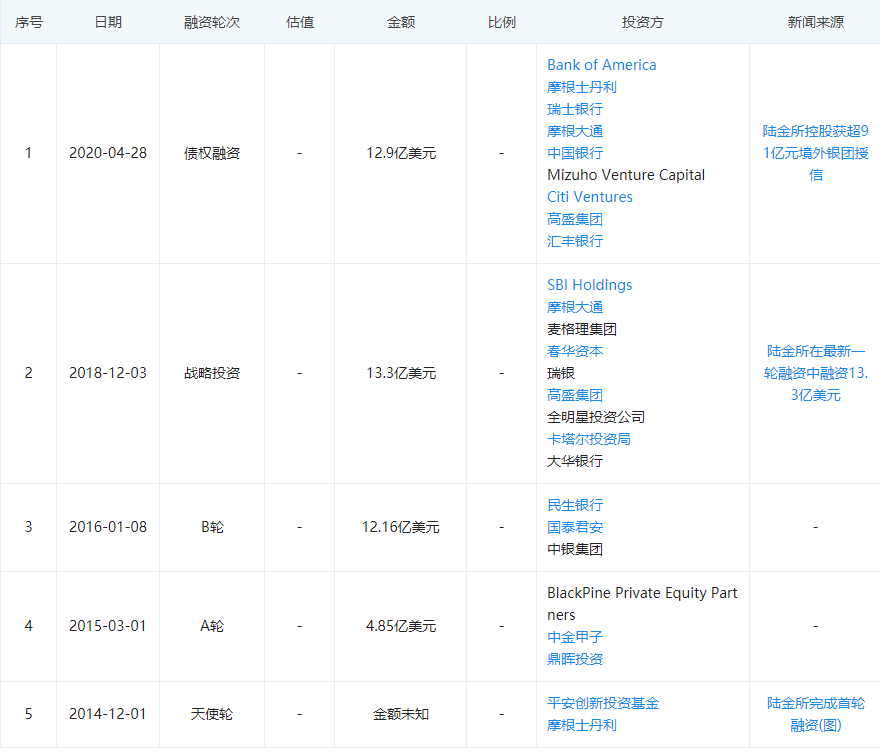880x751 pixels.
Task: Open news link 陆金所在最新一轮融资中融资13.3亿美元
Action: pos(815,373)
